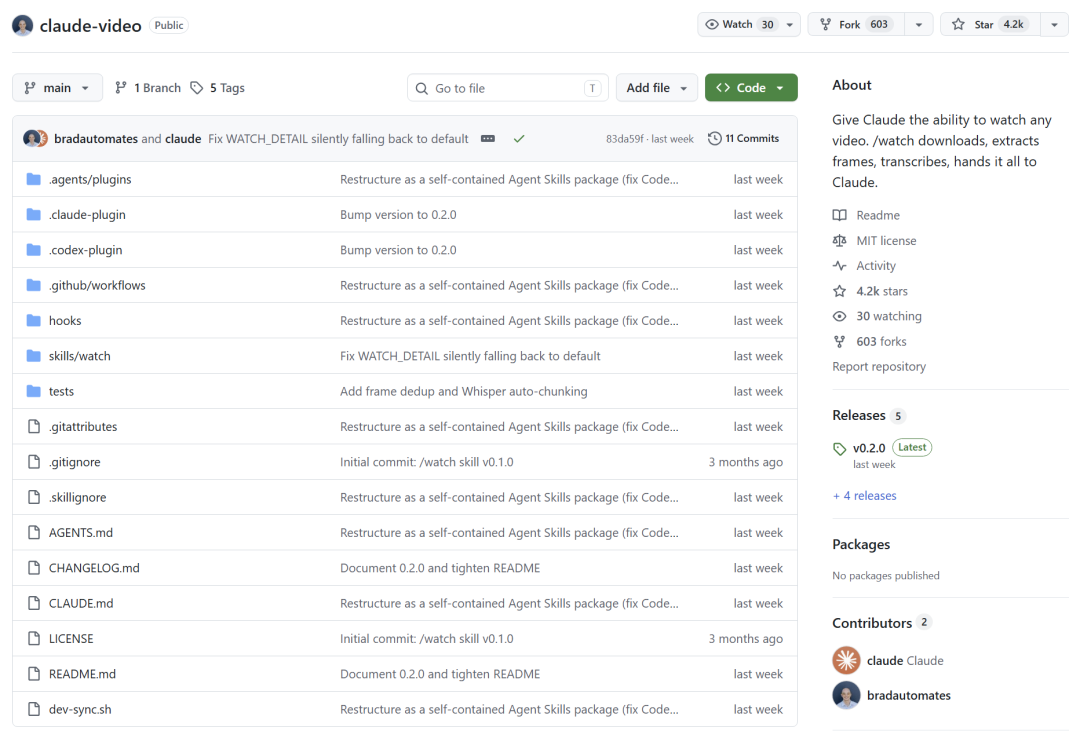Open the Readme link in About
This screenshot has height=731, width=1080.
tap(878, 215)
